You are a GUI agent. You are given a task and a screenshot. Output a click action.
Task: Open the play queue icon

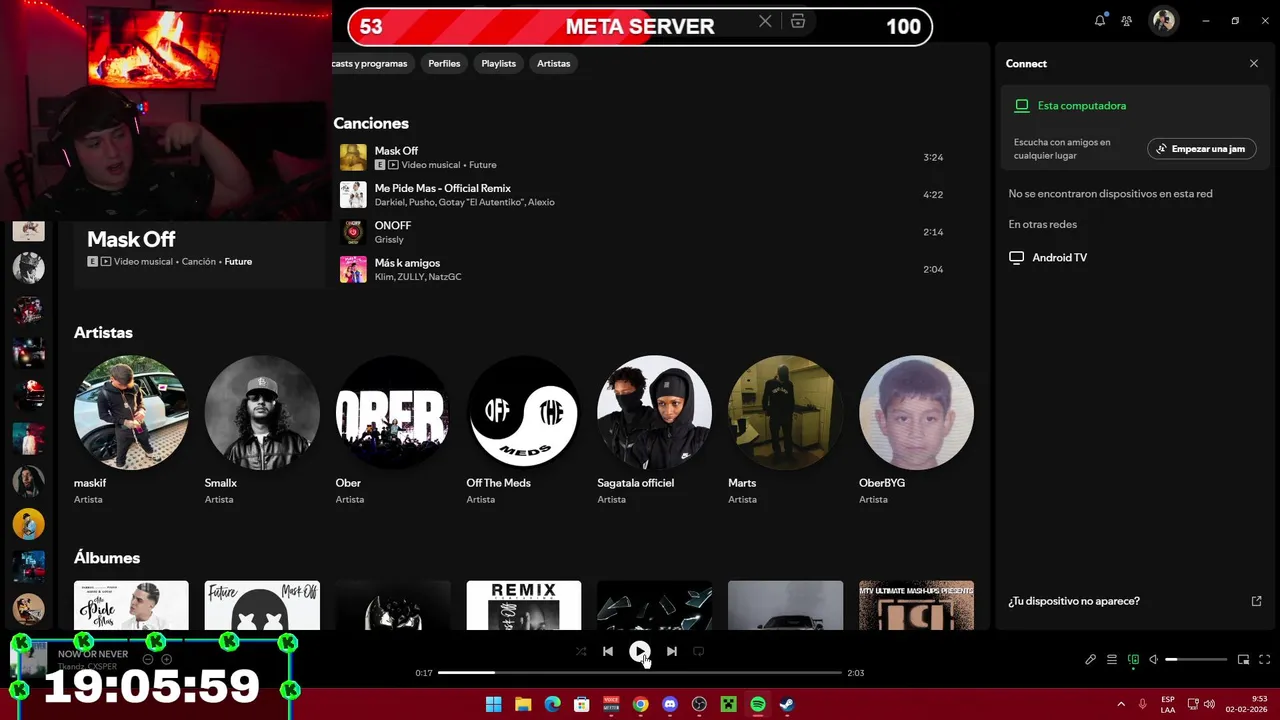pos(1112,659)
